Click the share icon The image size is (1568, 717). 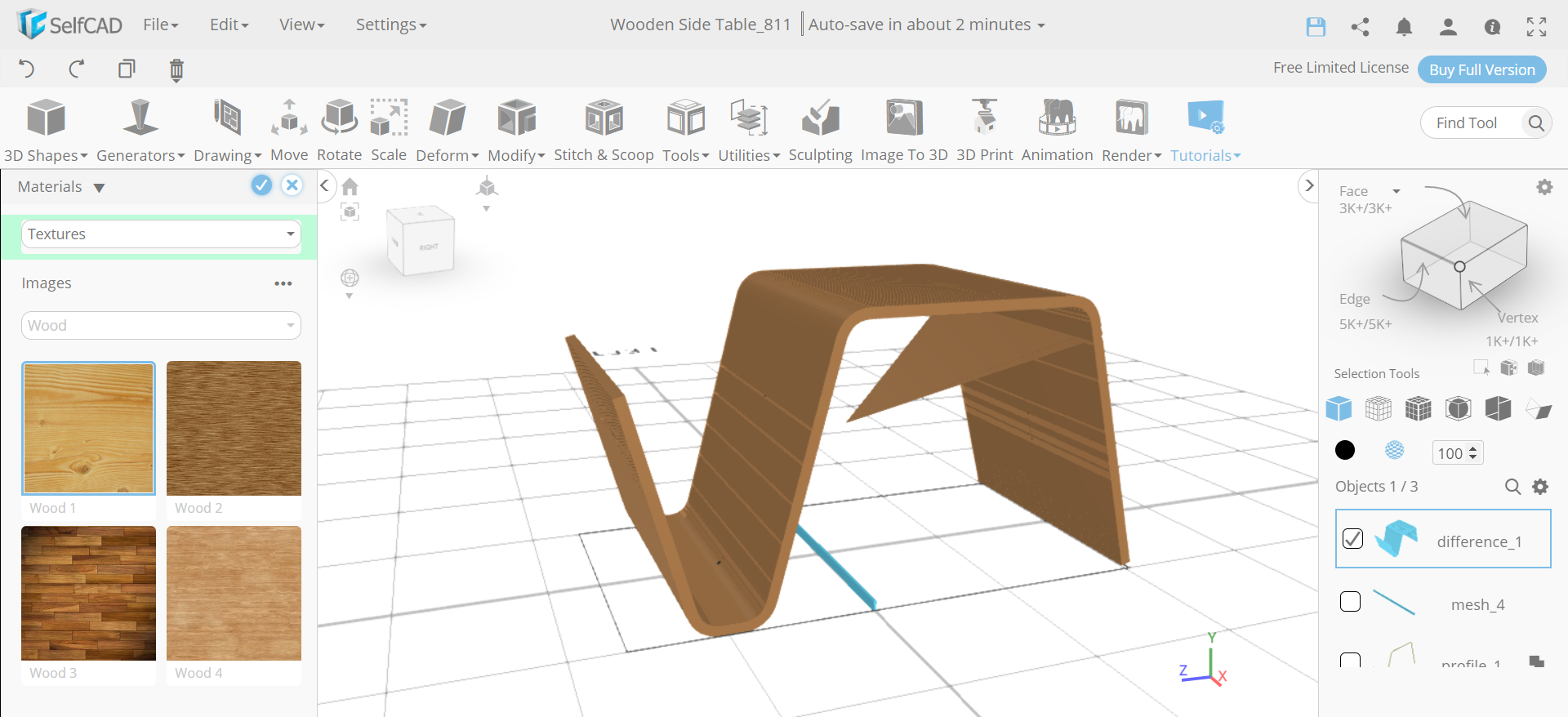pos(1360,27)
